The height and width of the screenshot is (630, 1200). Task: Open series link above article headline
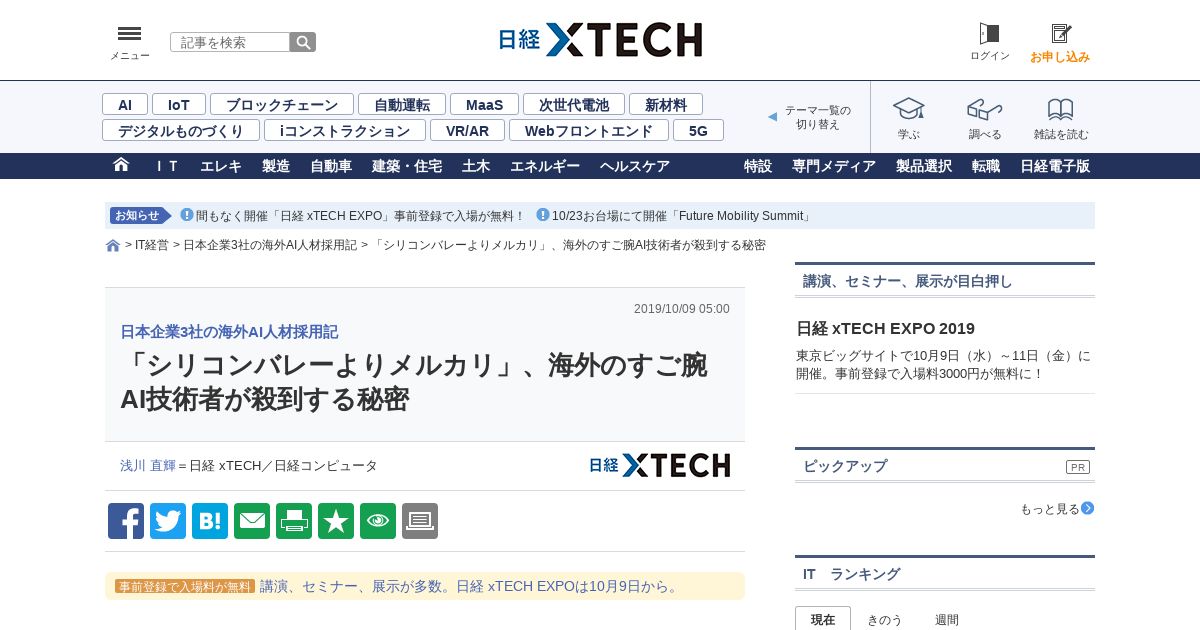coord(229,331)
